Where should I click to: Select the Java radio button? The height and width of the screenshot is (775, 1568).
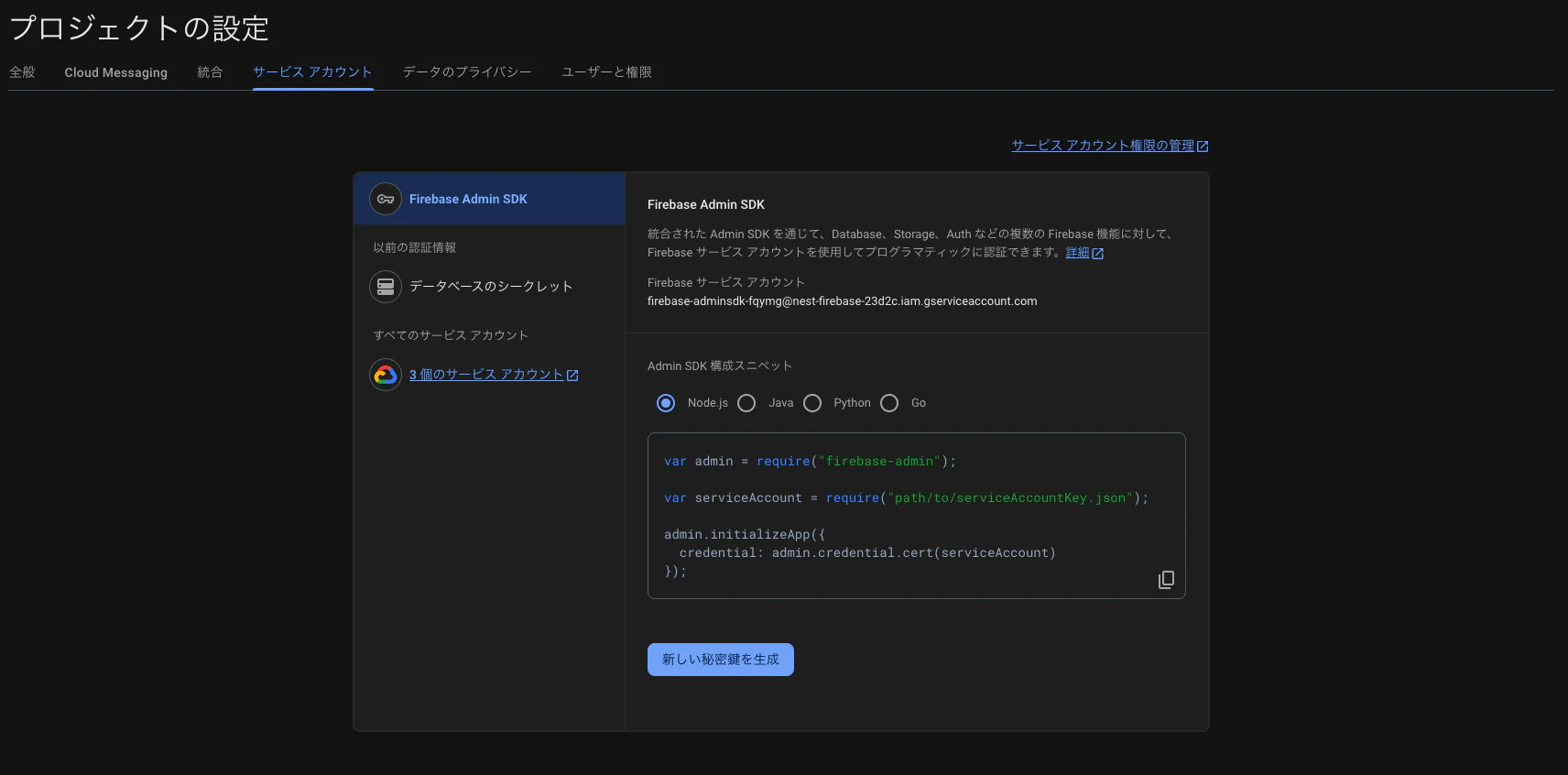tap(746, 403)
